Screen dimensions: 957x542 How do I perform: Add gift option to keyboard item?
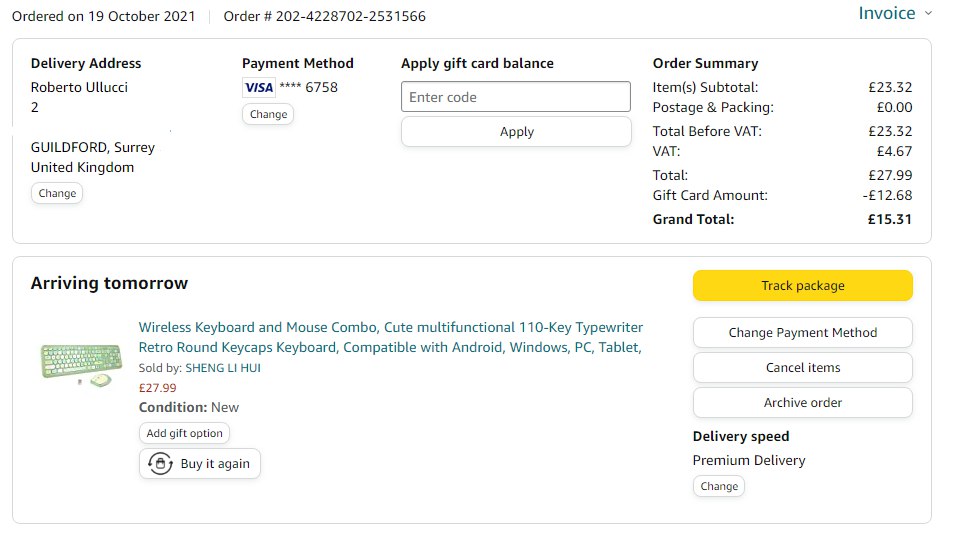[x=185, y=433]
